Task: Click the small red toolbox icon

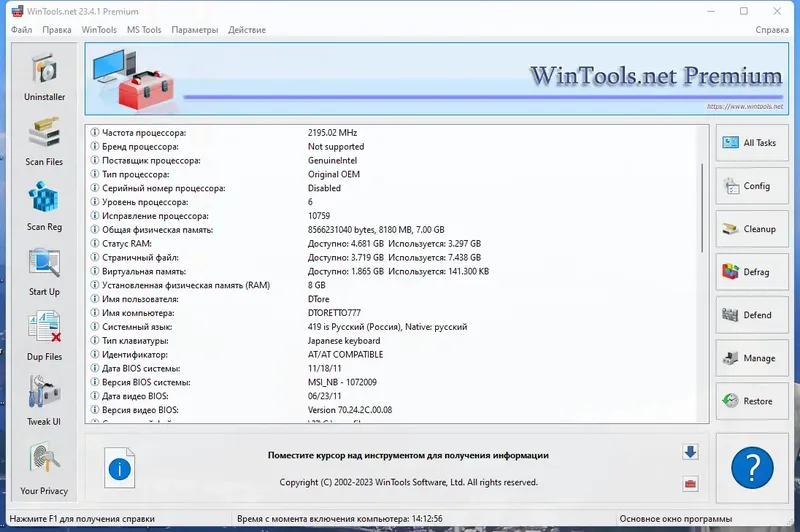Action: (x=690, y=484)
